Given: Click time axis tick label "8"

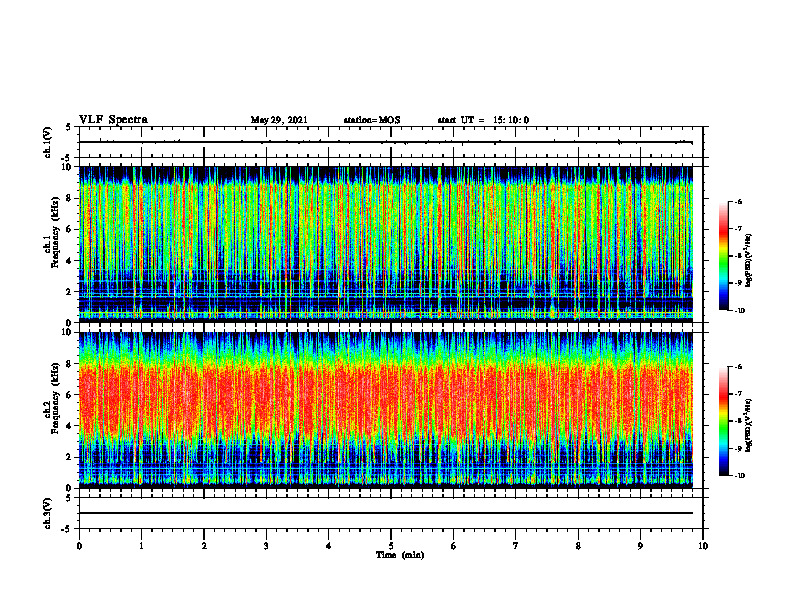Looking at the screenshot, I should [x=578, y=546].
